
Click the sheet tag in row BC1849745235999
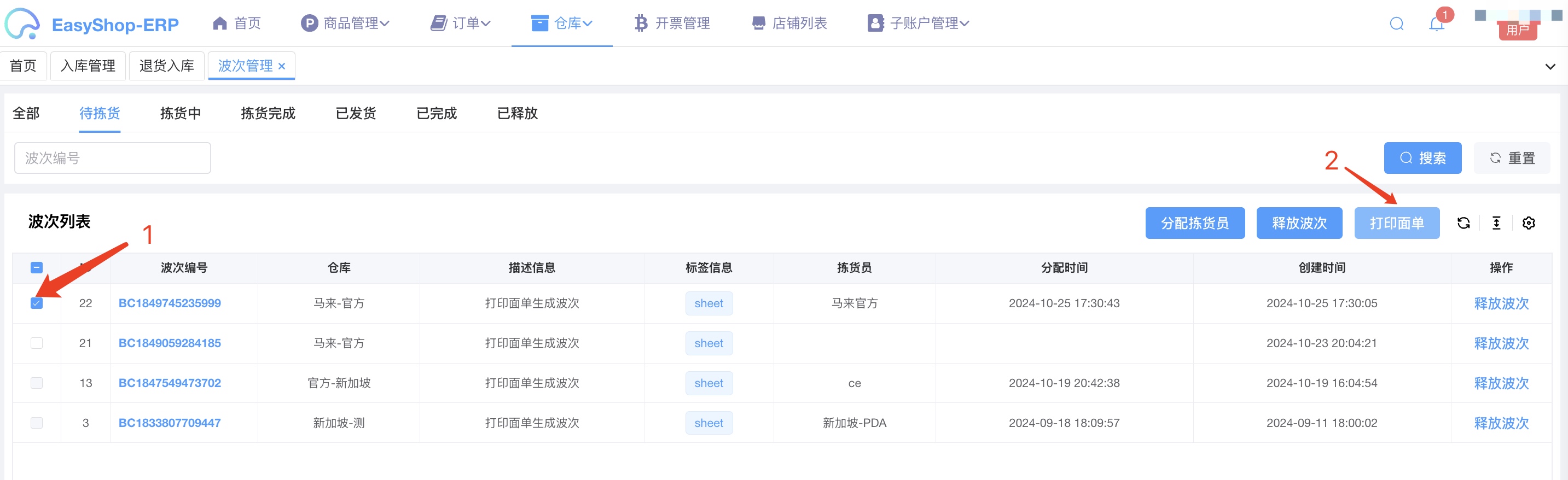(709, 303)
